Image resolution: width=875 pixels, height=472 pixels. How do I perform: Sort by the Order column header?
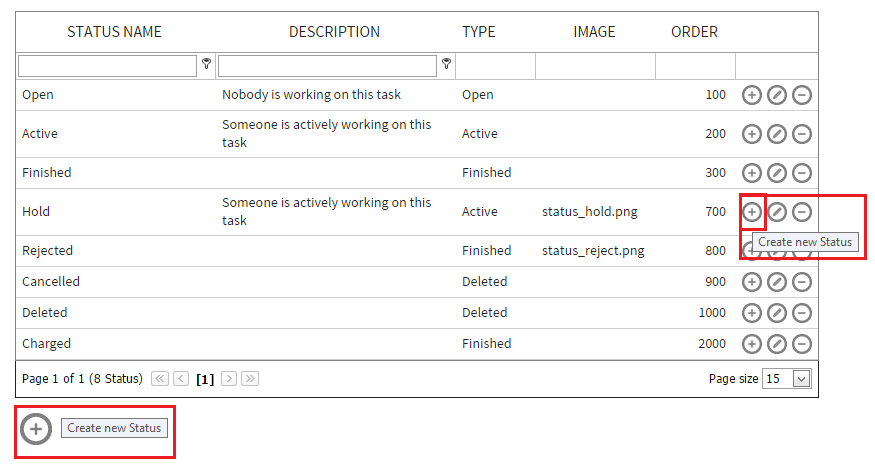point(694,32)
